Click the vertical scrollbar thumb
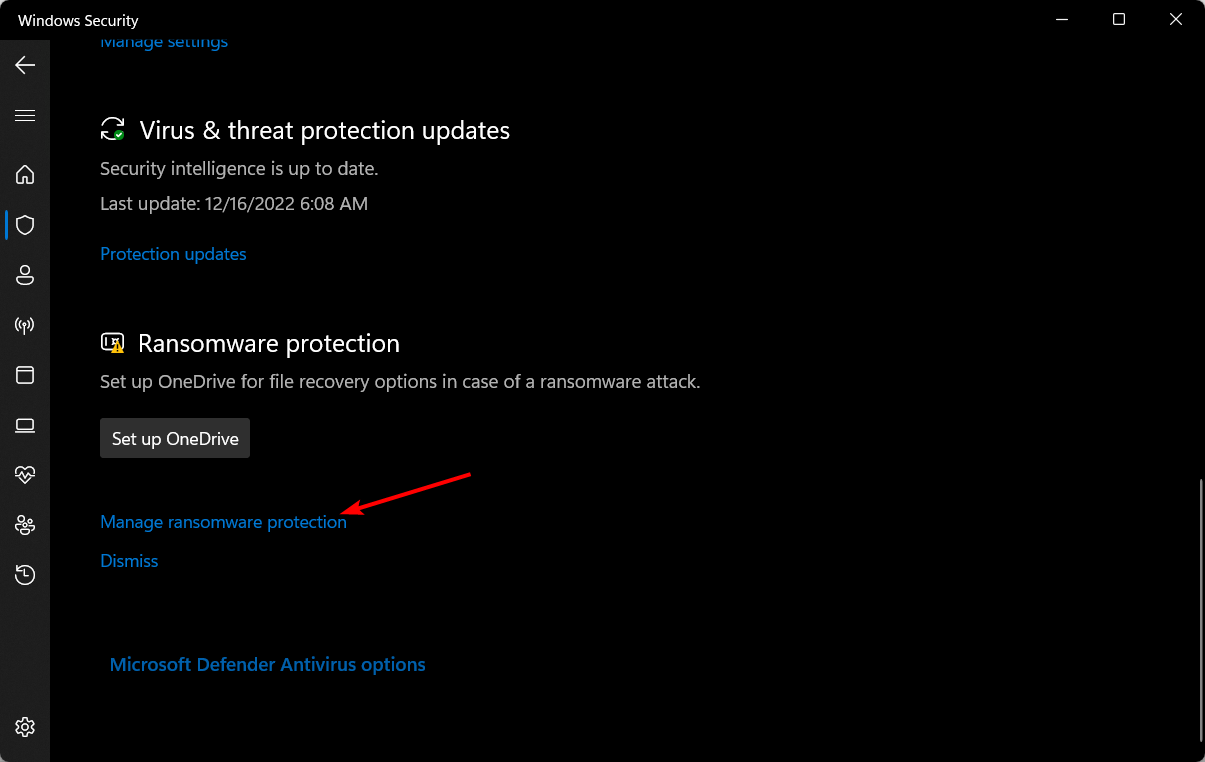The height and width of the screenshot is (762, 1205). (x=1200, y=610)
